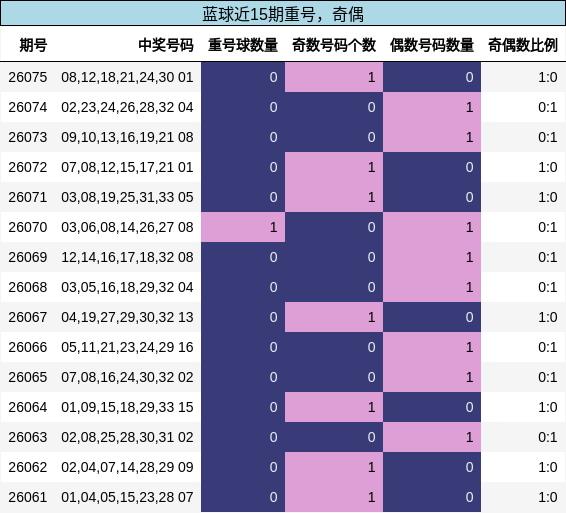Screen dimensions: 566x513
Task: Select the 重号球数量 column header
Action: 243,45
